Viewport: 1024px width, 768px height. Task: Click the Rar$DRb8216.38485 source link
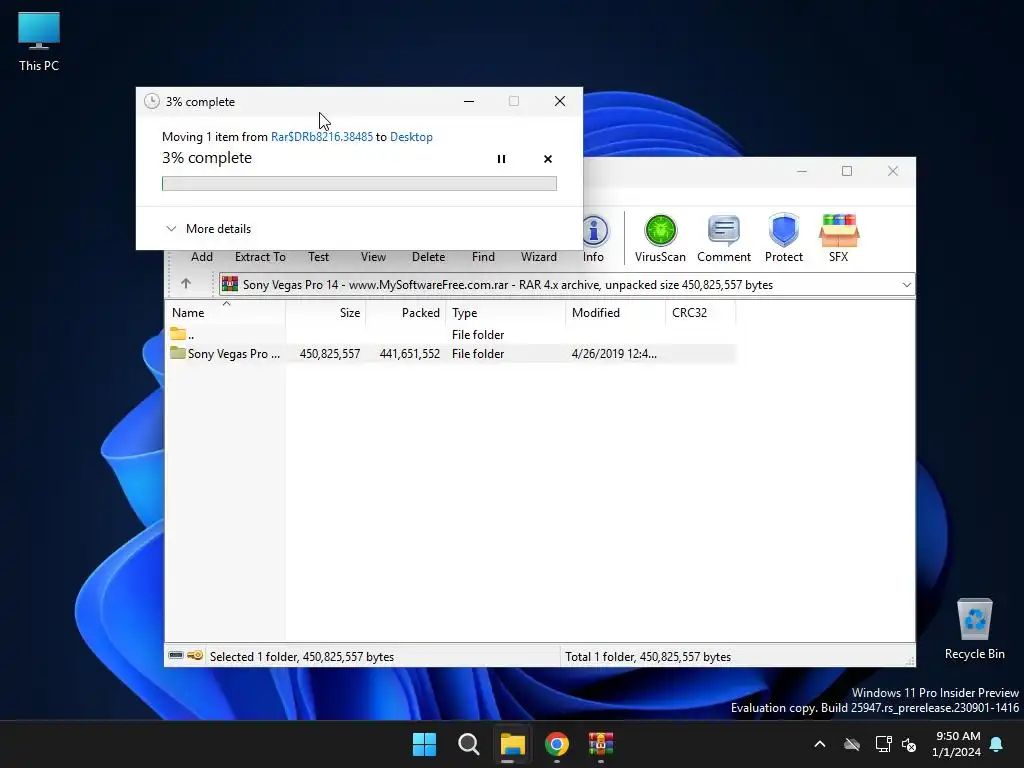[322, 136]
